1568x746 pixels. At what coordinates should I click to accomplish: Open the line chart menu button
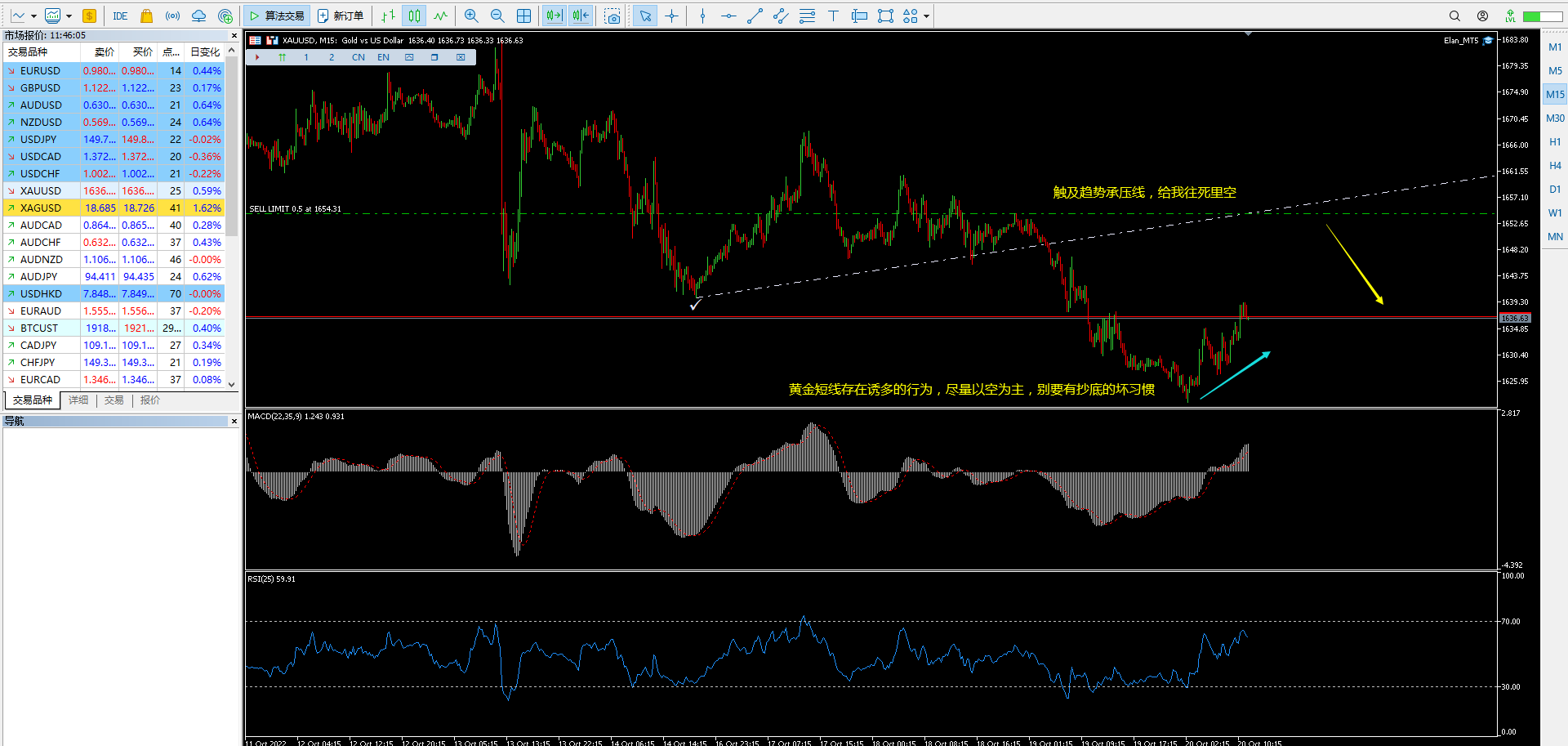click(x=18, y=16)
